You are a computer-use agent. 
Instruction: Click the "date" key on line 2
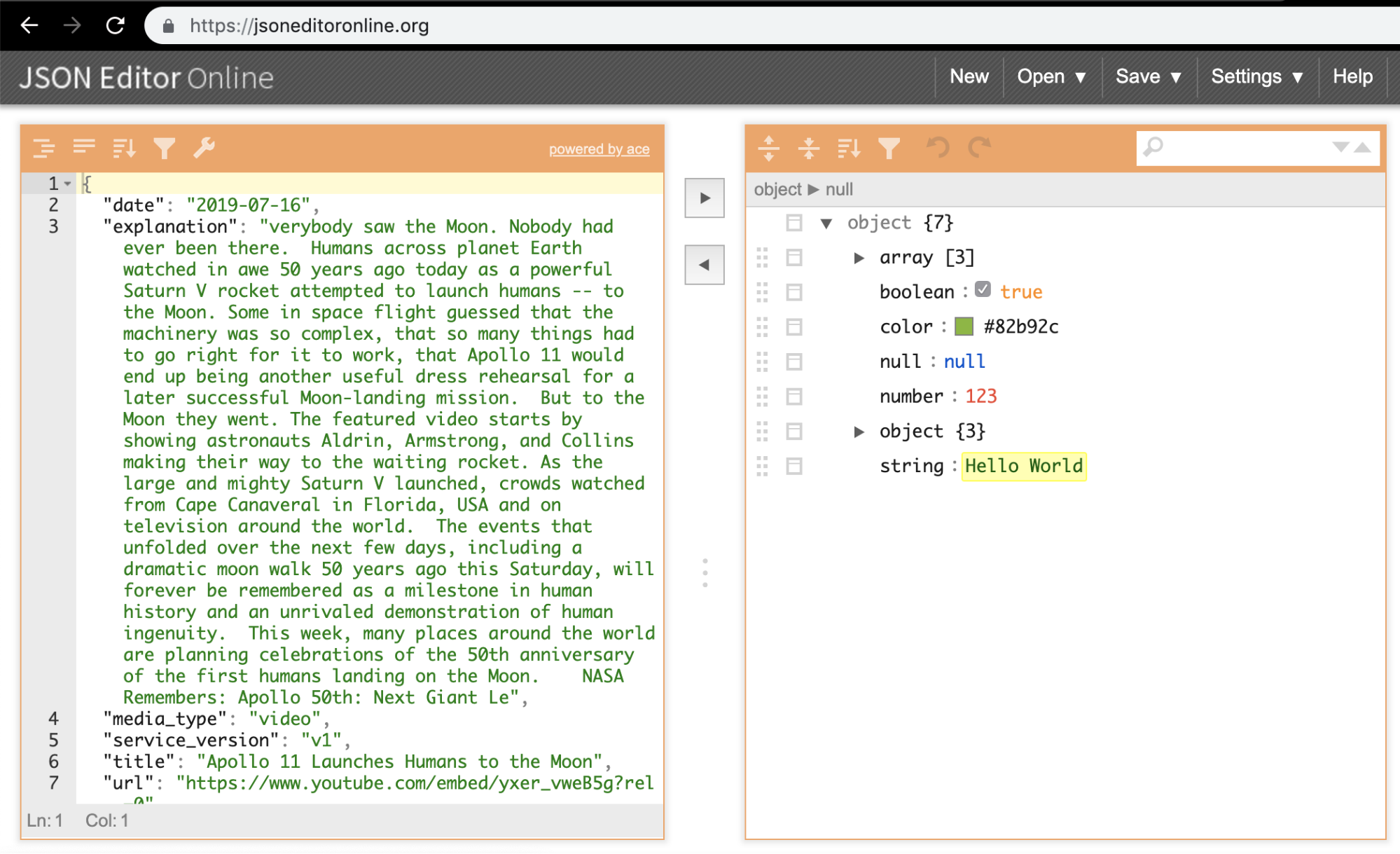134,205
